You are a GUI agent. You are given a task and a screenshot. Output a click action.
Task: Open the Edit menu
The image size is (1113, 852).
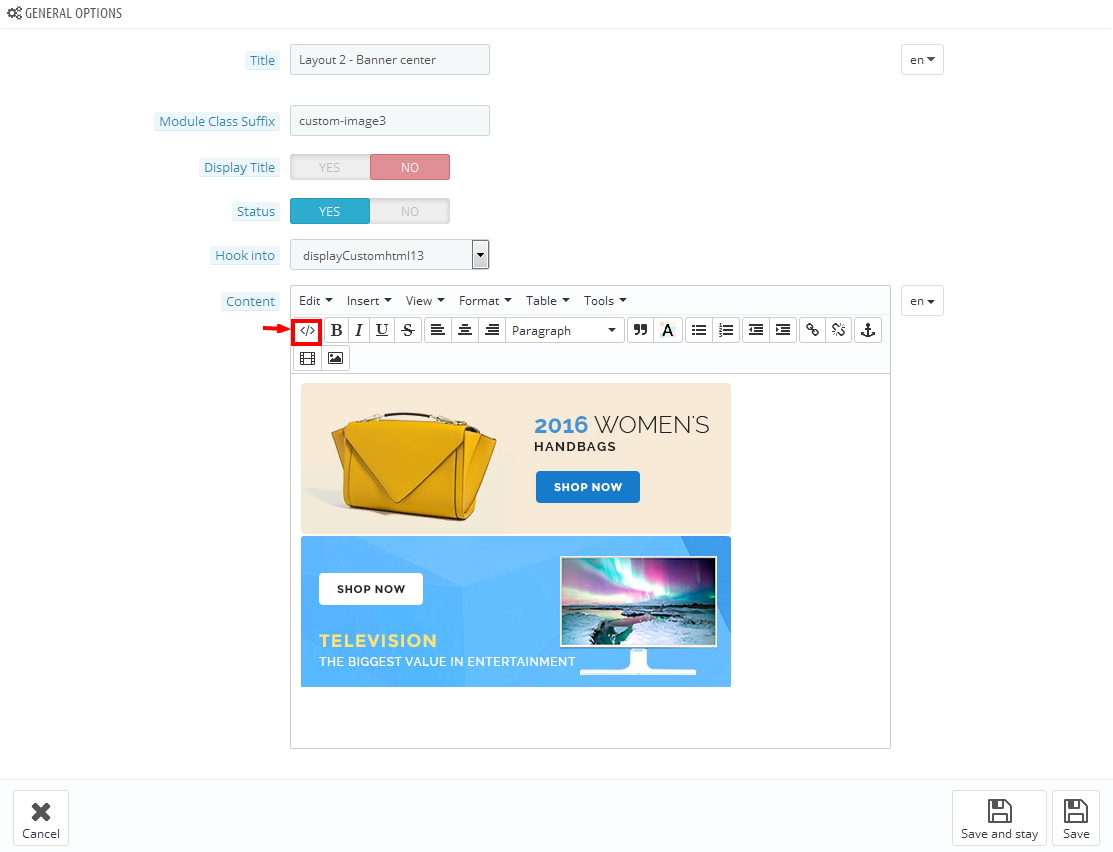(316, 301)
